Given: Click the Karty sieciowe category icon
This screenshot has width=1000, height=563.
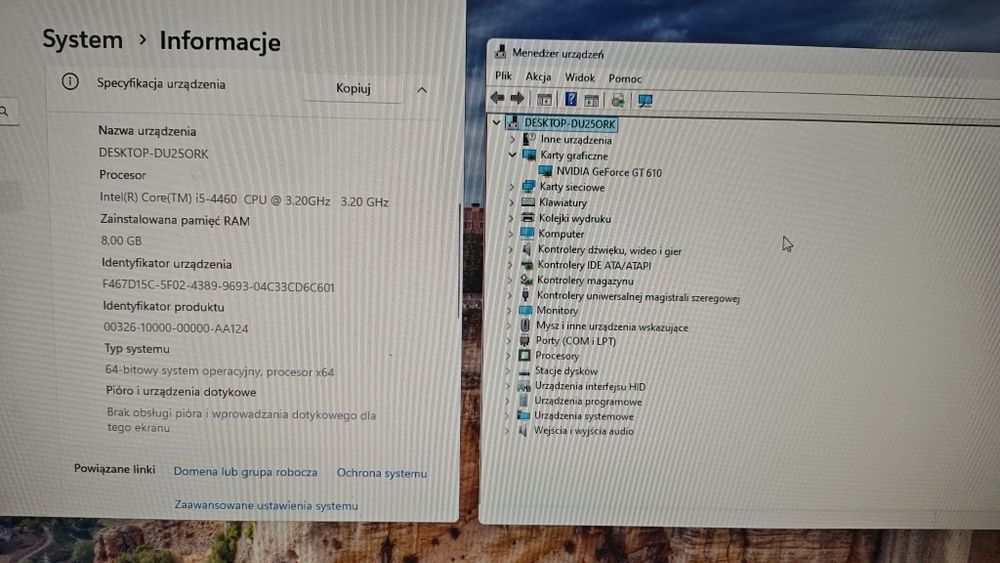Looking at the screenshot, I should 528,186.
